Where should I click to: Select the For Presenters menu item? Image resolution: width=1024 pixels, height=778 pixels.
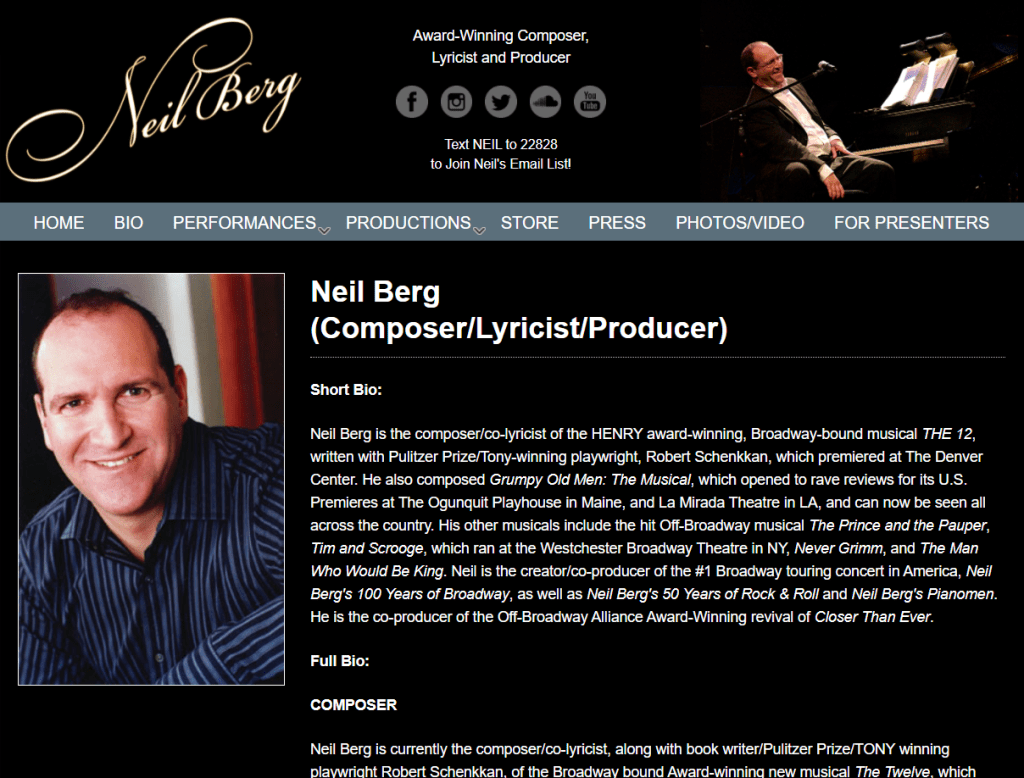click(x=912, y=223)
